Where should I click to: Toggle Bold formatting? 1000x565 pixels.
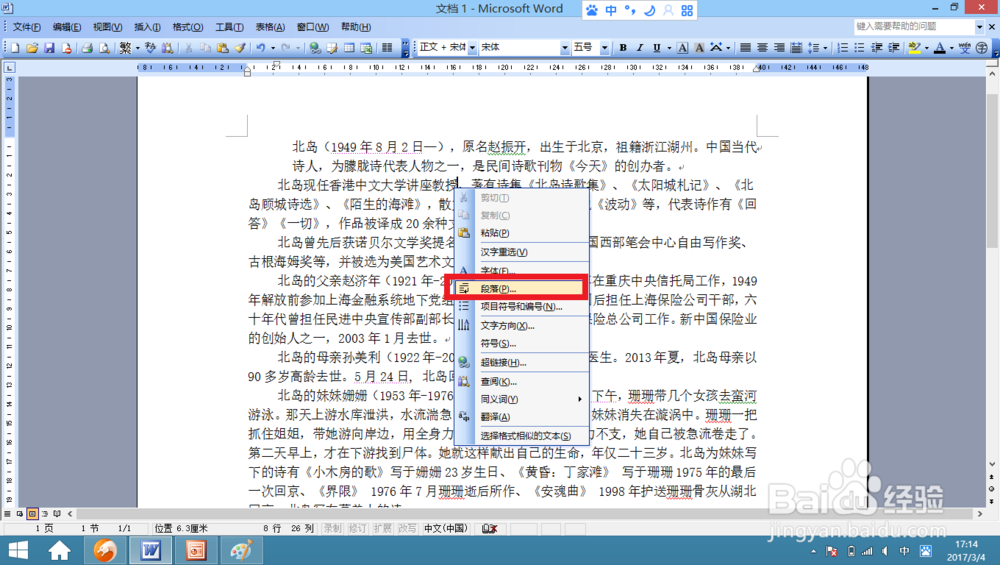point(623,48)
